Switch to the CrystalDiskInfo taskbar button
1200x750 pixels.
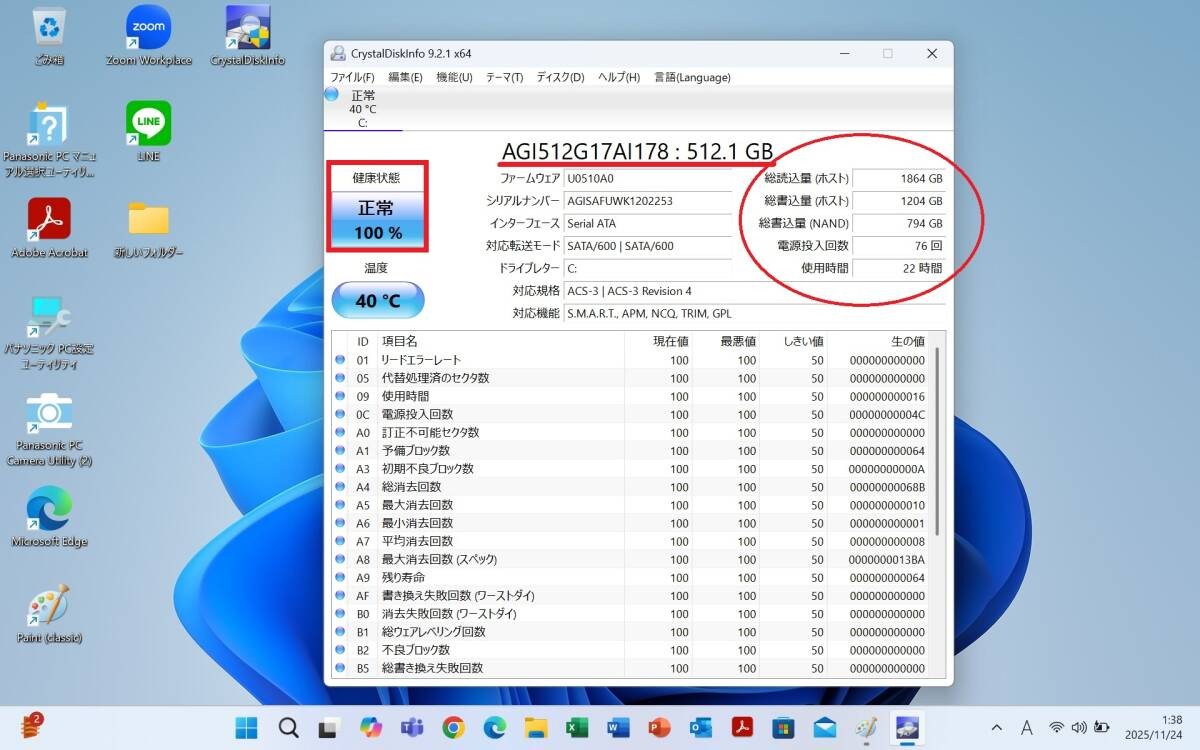907,728
